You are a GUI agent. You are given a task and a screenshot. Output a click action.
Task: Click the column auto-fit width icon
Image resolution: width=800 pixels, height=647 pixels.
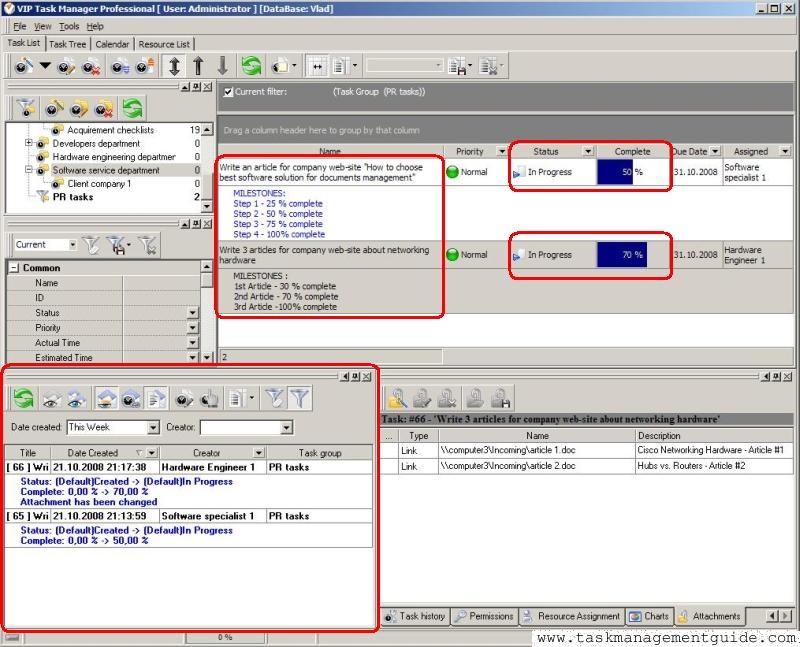(317, 66)
